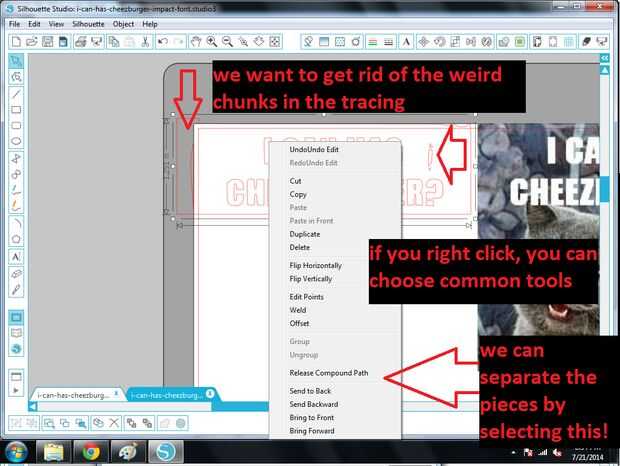Click the Undo arrow in top toolbar
This screenshot has height=466, width=620.
[163, 42]
